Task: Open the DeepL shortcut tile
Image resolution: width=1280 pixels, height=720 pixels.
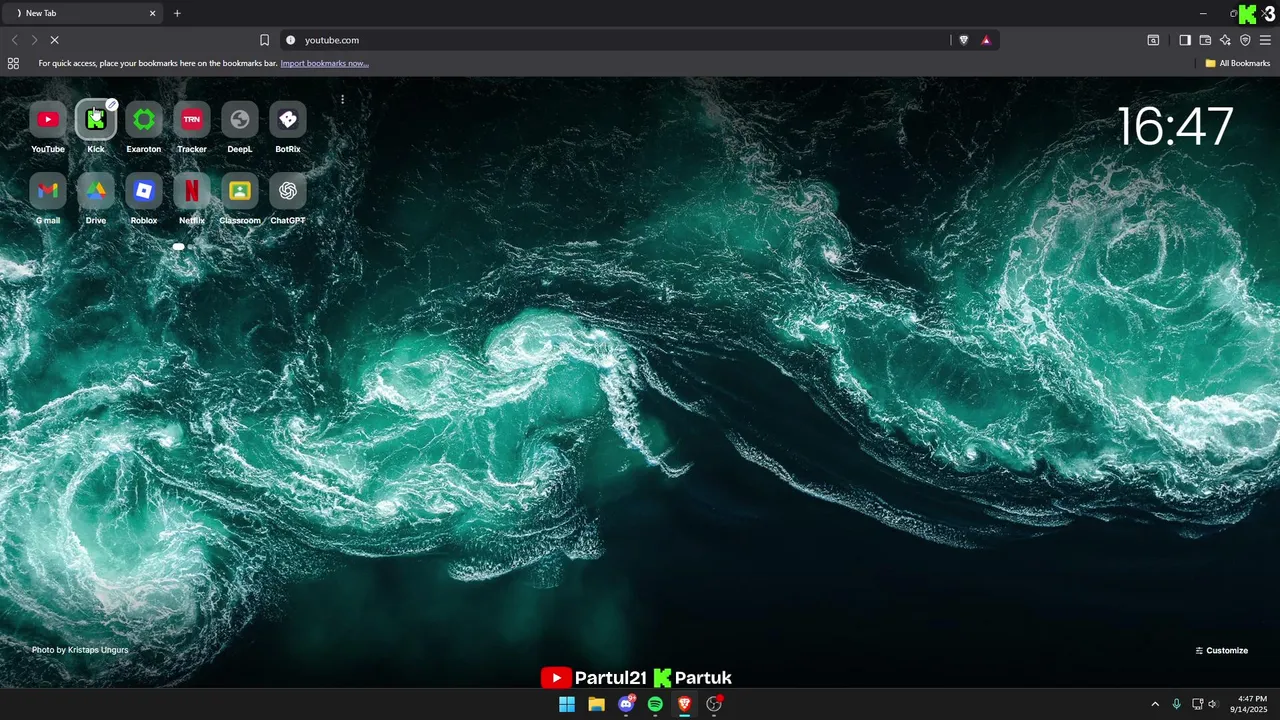Action: tap(240, 120)
